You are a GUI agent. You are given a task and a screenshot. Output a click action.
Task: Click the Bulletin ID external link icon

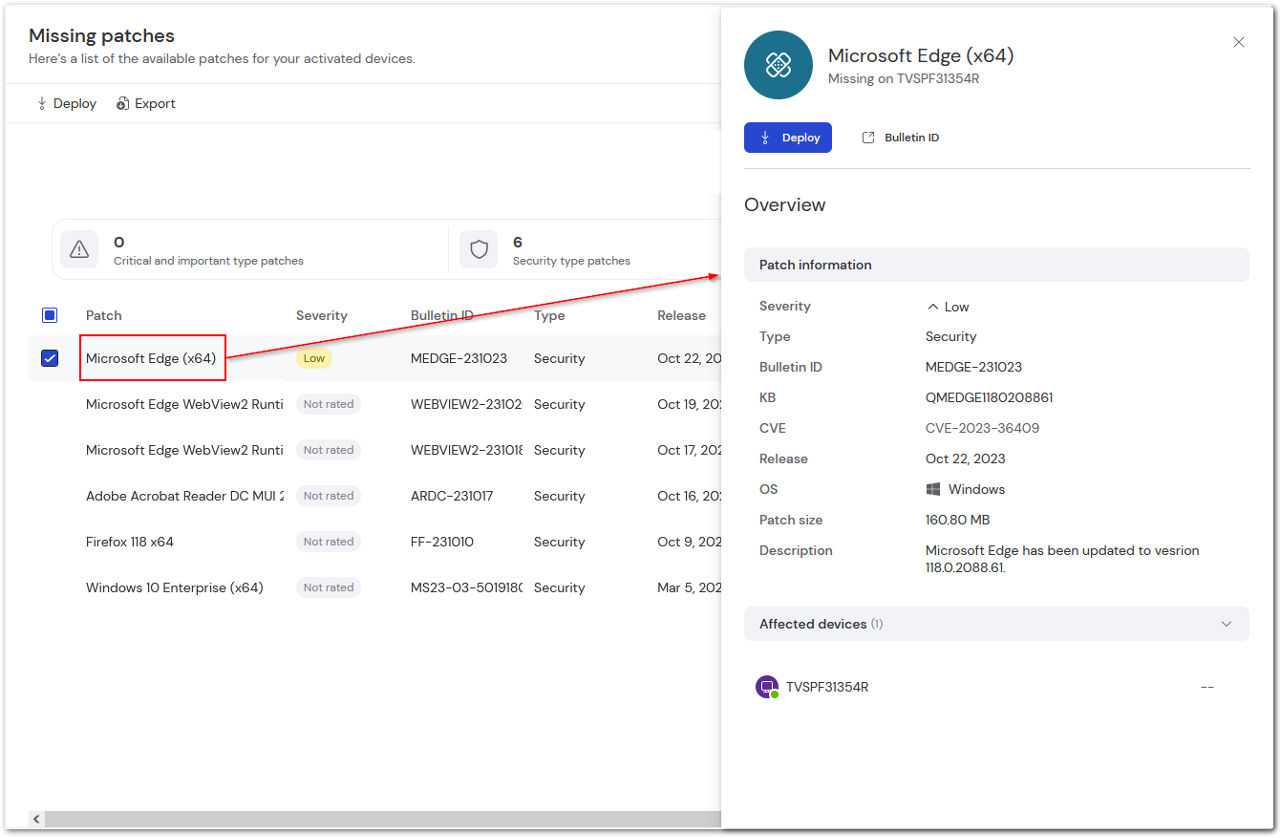click(868, 137)
